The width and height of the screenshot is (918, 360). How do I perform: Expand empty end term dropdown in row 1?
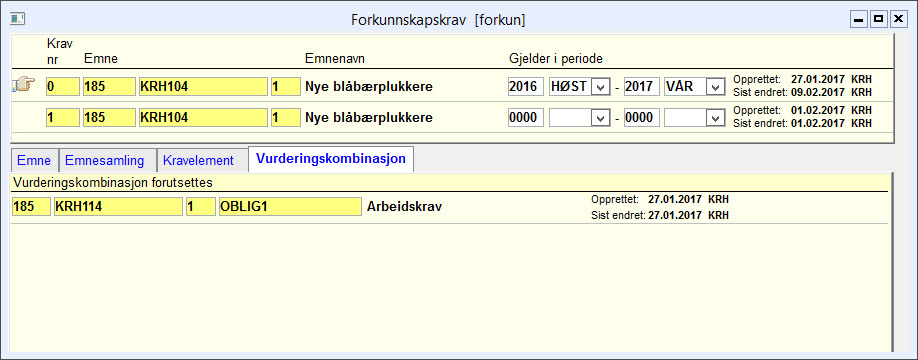click(x=715, y=118)
